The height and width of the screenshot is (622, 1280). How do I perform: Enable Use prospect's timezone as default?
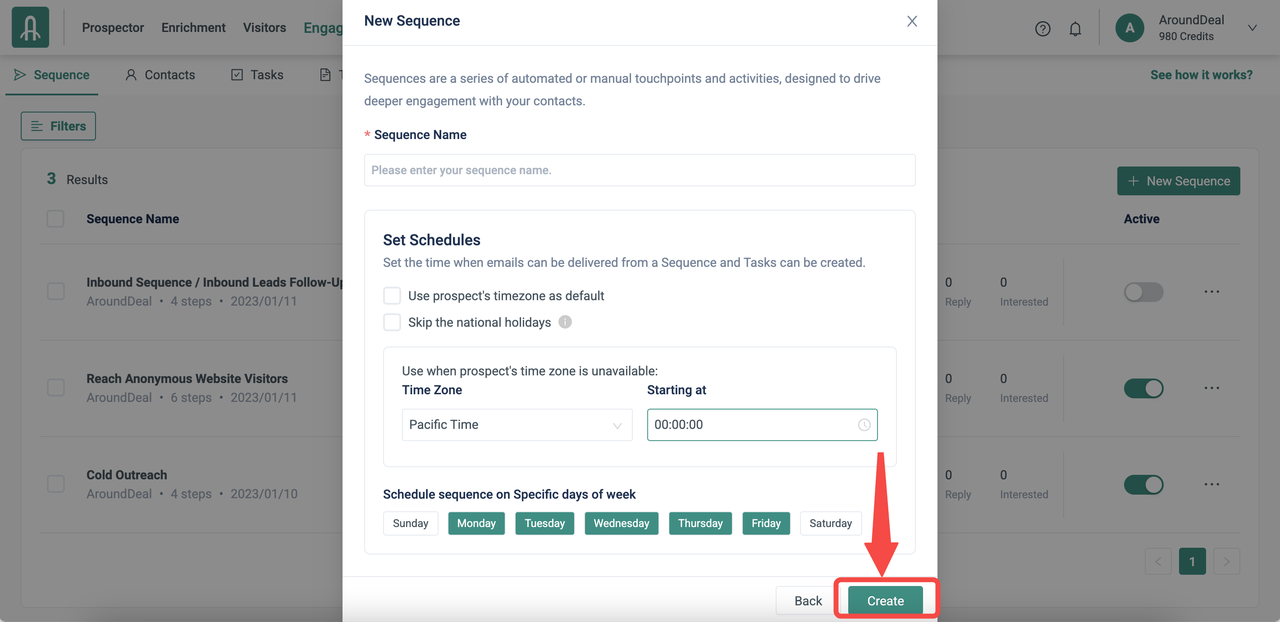[x=392, y=296]
